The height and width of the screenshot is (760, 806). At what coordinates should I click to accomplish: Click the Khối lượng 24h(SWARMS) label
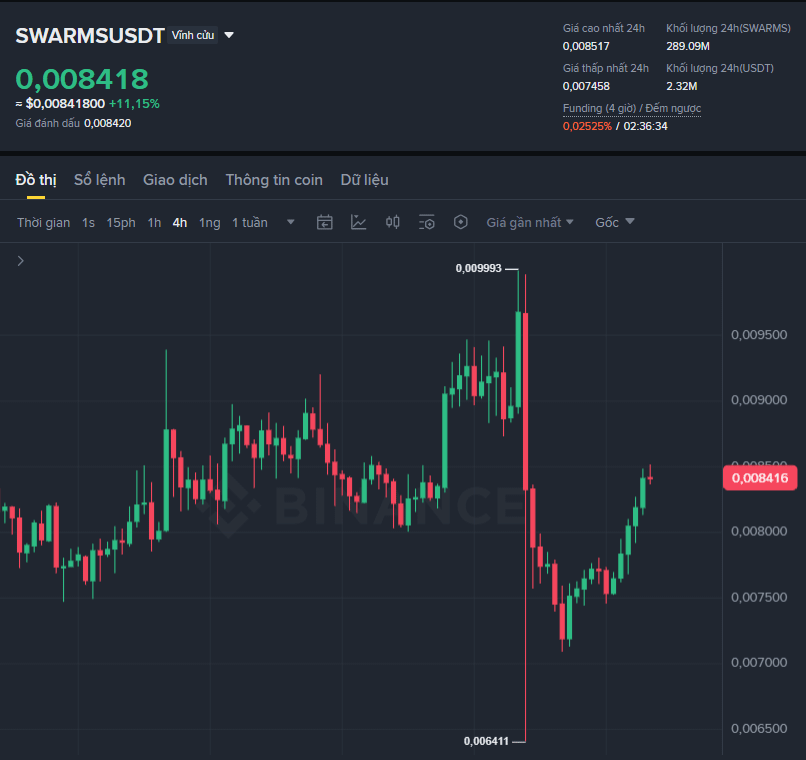(x=728, y=28)
